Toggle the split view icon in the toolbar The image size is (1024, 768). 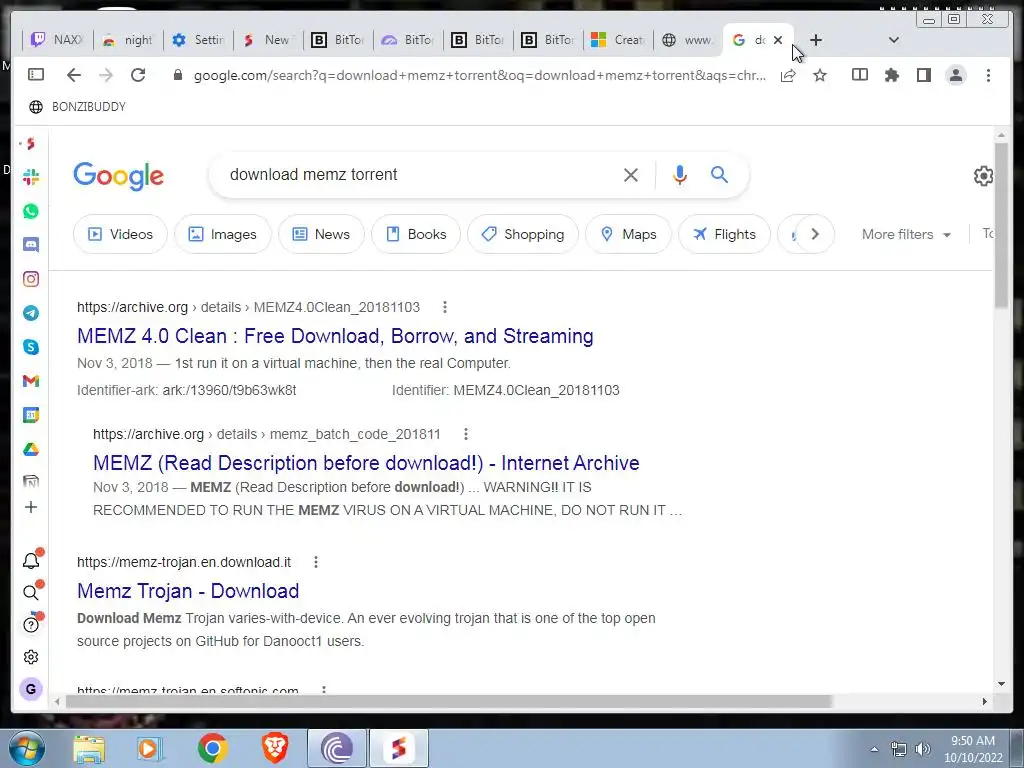point(859,75)
